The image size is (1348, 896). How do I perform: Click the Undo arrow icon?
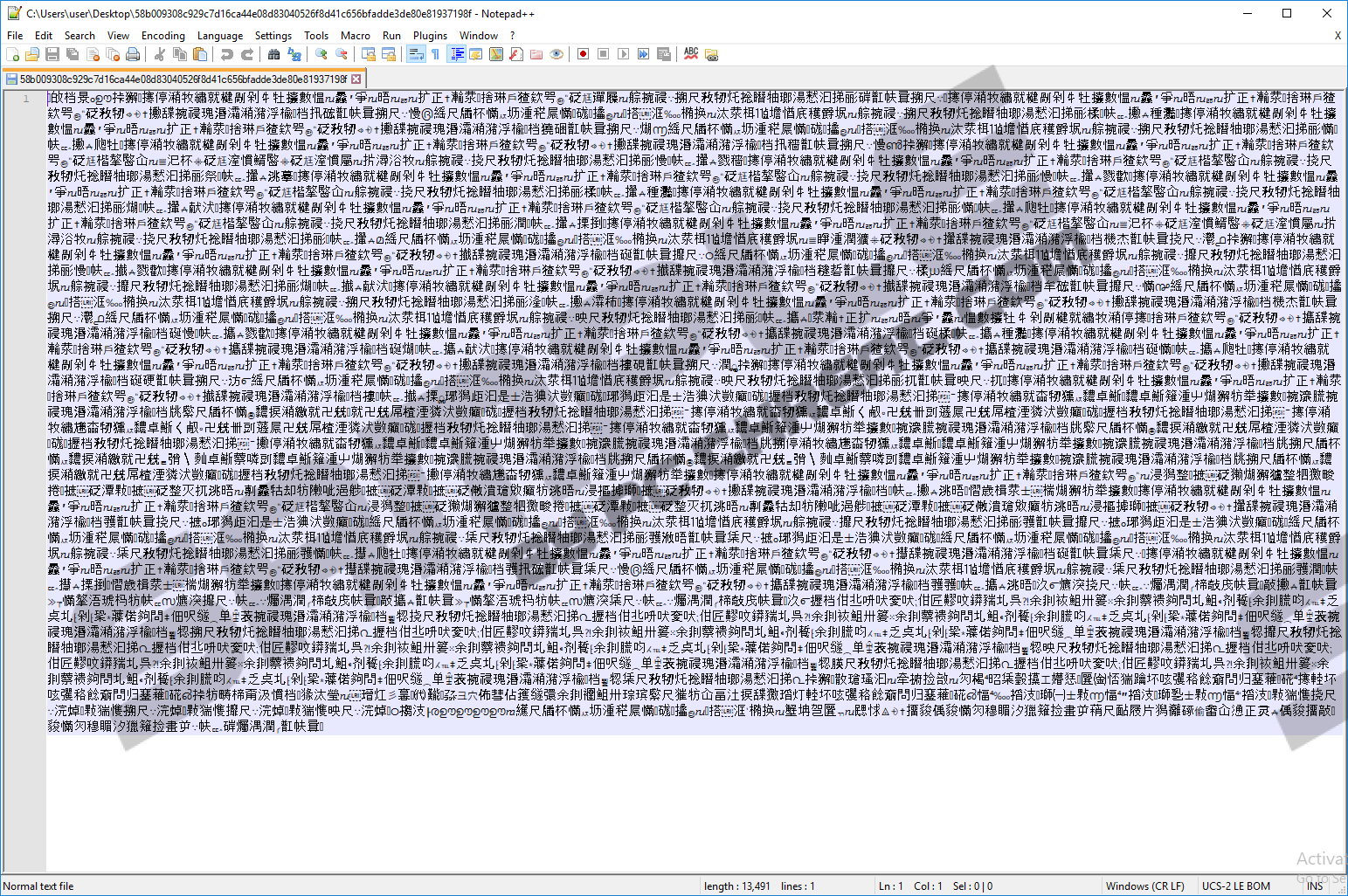tap(227, 54)
